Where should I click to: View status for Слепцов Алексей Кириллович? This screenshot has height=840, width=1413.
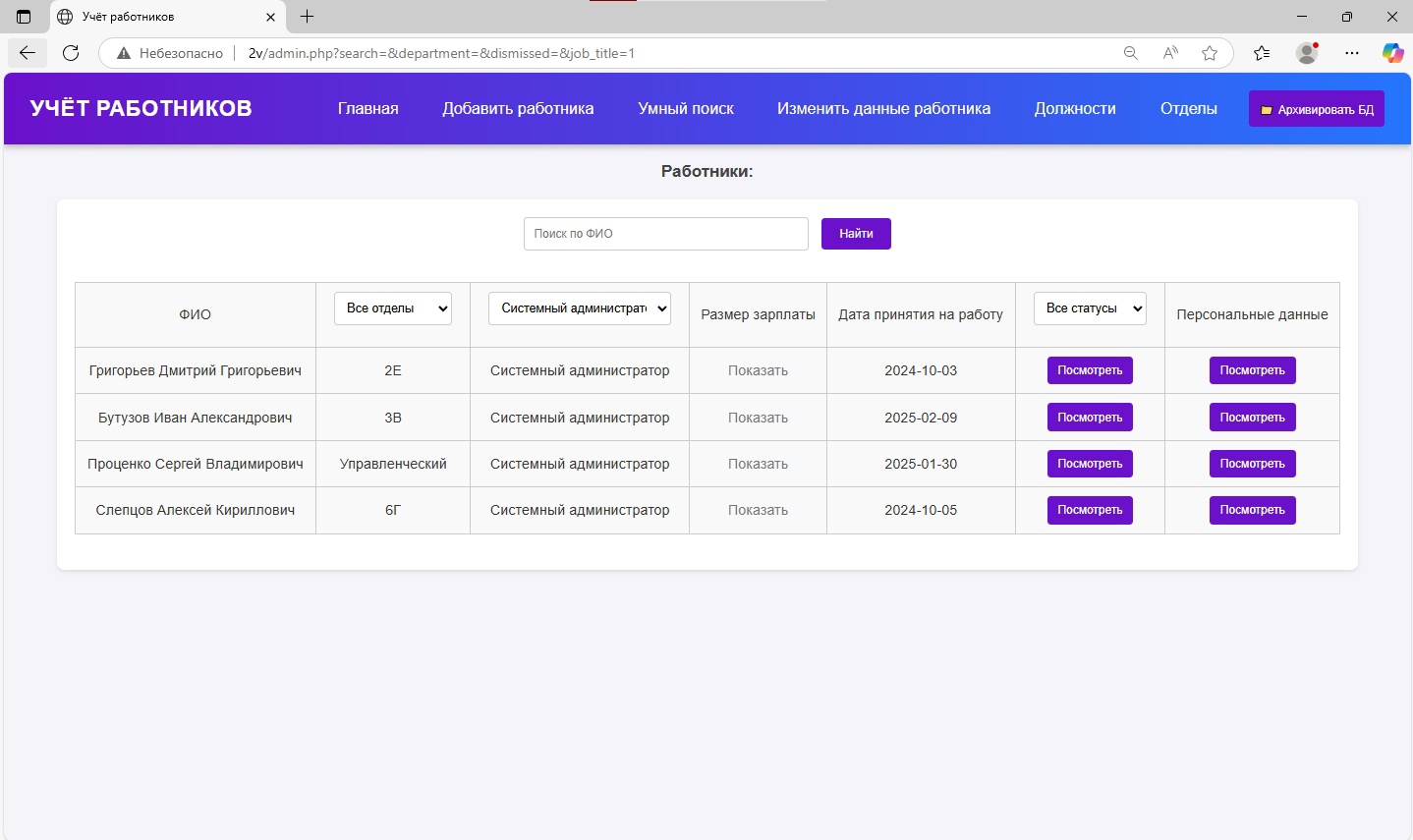click(1090, 510)
